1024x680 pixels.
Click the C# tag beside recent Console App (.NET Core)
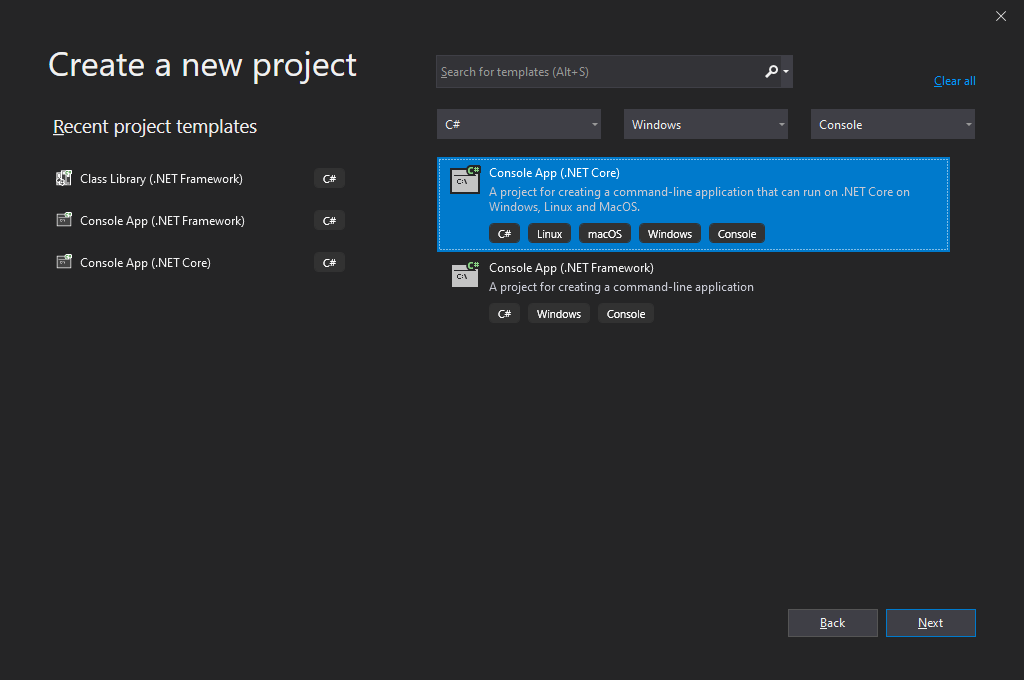pos(329,263)
